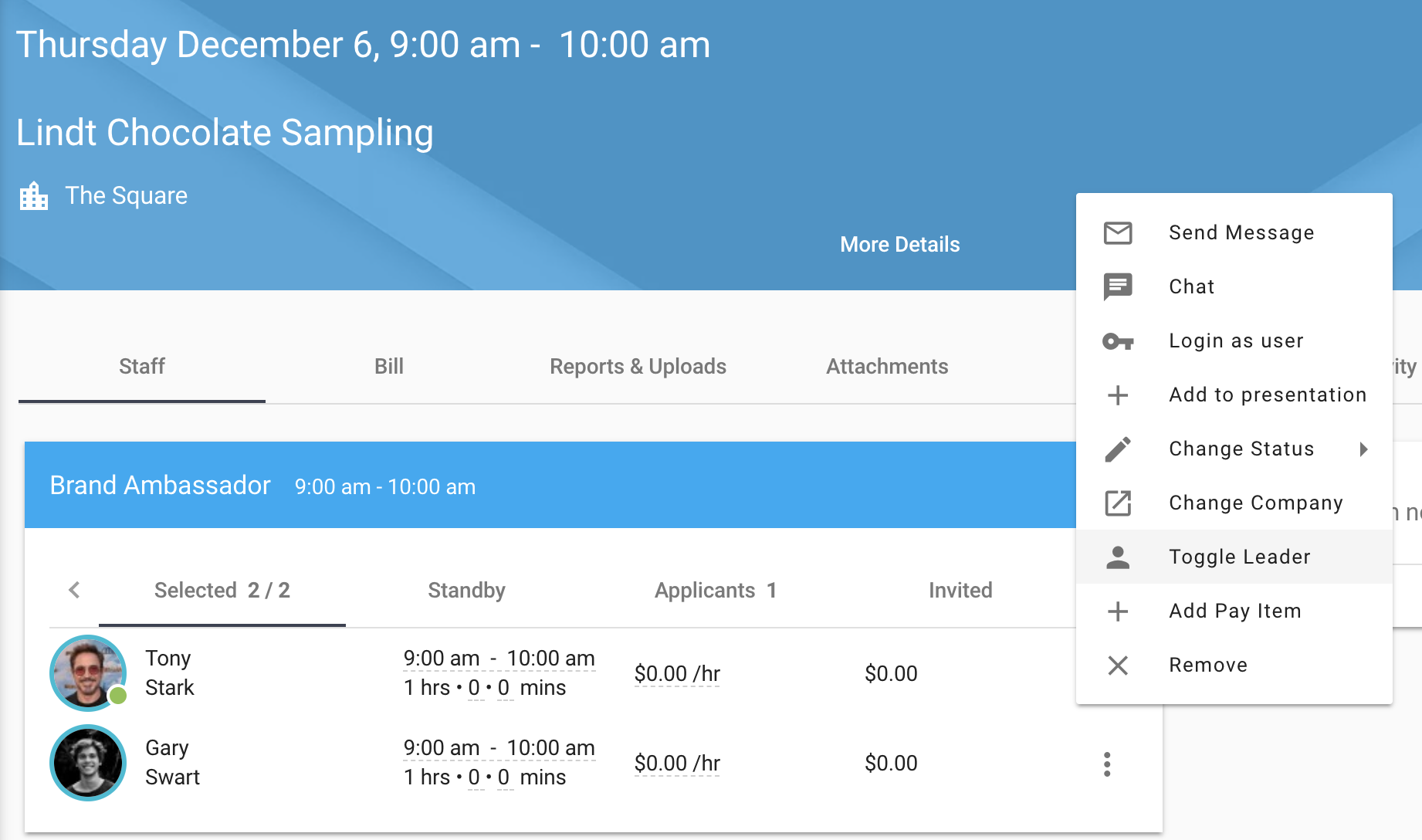Image resolution: width=1422 pixels, height=840 pixels.
Task: Click the building icon beside The Square
Action: (x=34, y=196)
